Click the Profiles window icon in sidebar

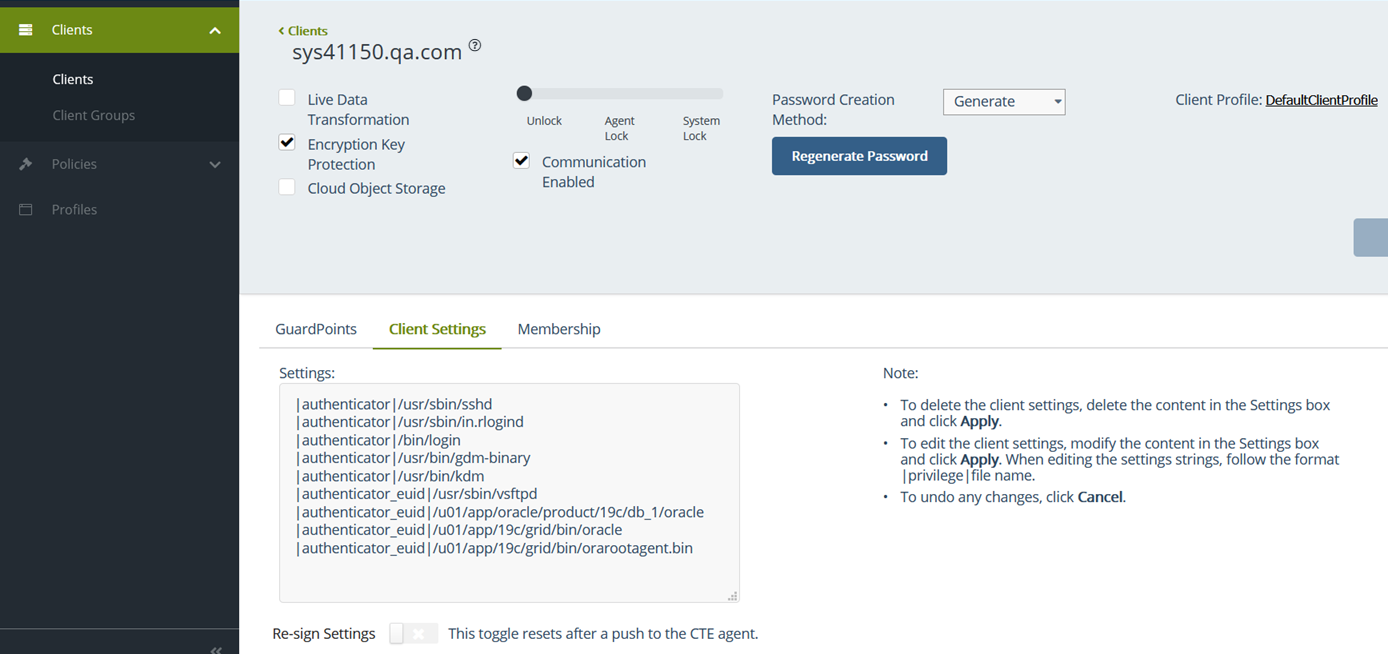click(26, 210)
